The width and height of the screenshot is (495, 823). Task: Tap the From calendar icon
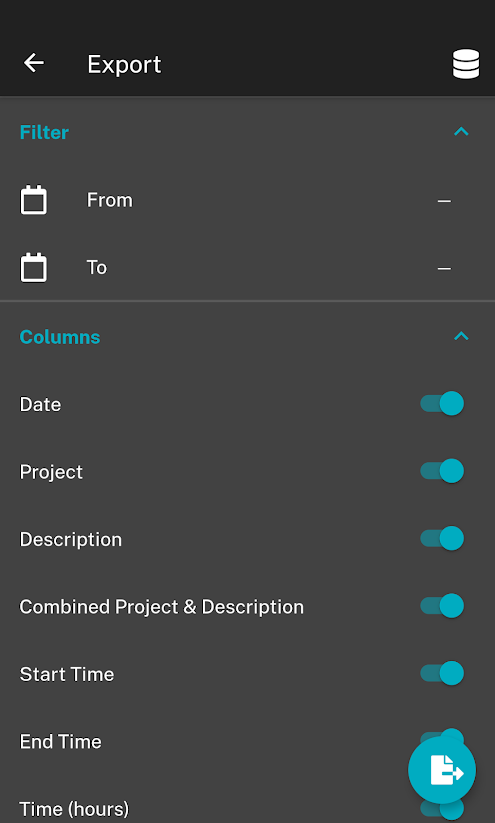[34, 200]
